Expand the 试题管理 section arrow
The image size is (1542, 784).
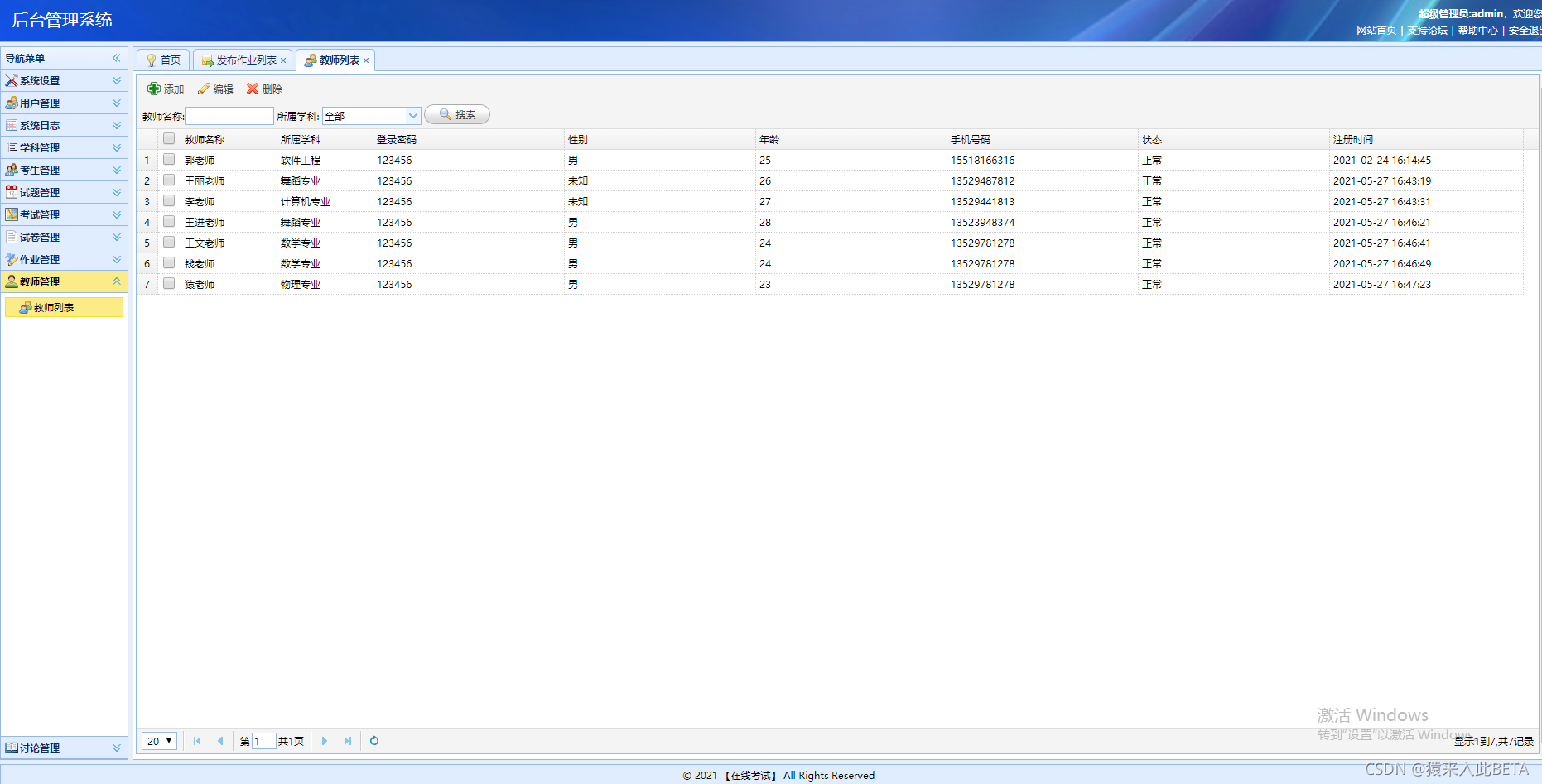click(x=117, y=192)
